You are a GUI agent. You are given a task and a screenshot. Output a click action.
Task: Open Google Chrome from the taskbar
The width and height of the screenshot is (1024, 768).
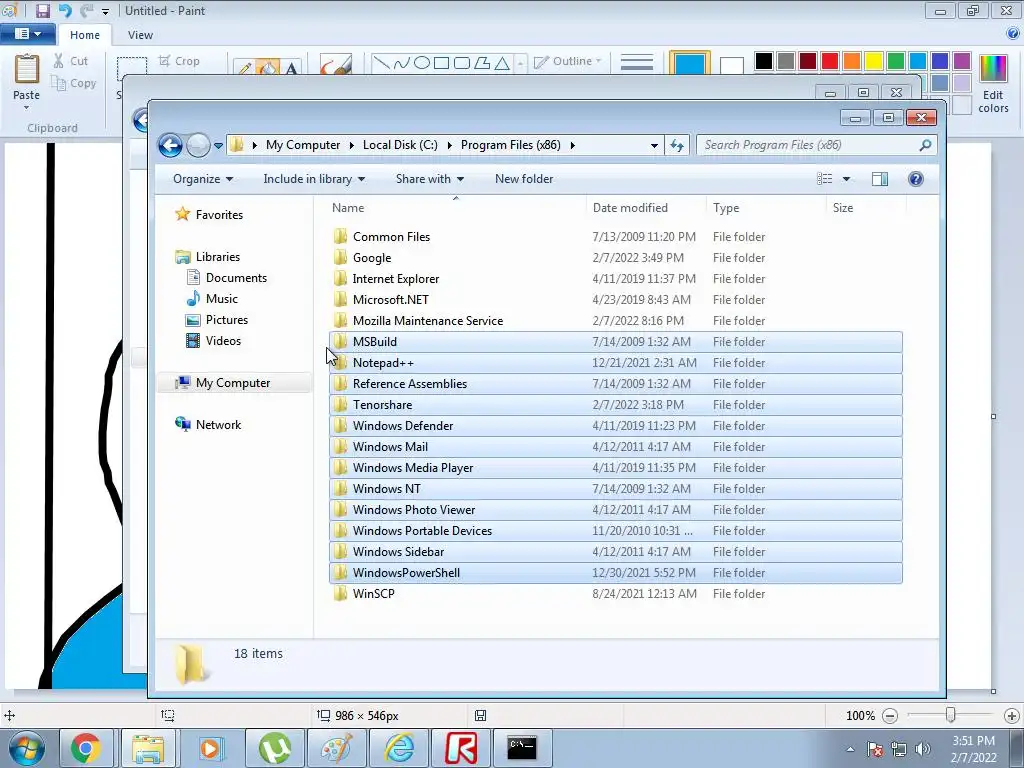coord(86,748)
